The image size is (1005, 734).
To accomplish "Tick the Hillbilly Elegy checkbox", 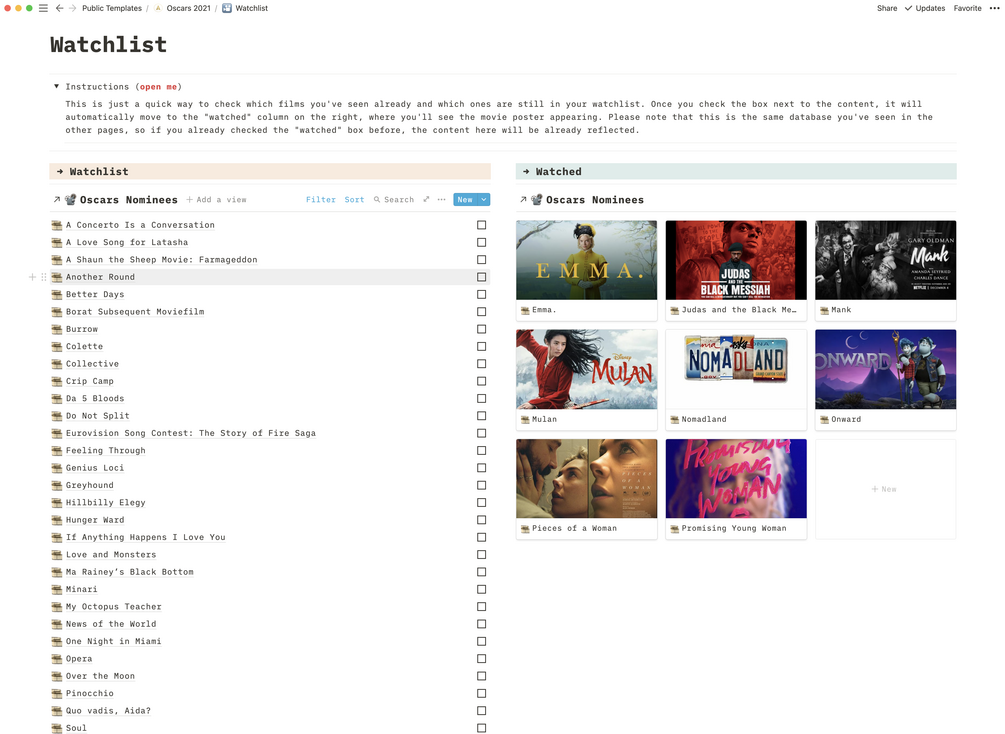I will [481, 503].
